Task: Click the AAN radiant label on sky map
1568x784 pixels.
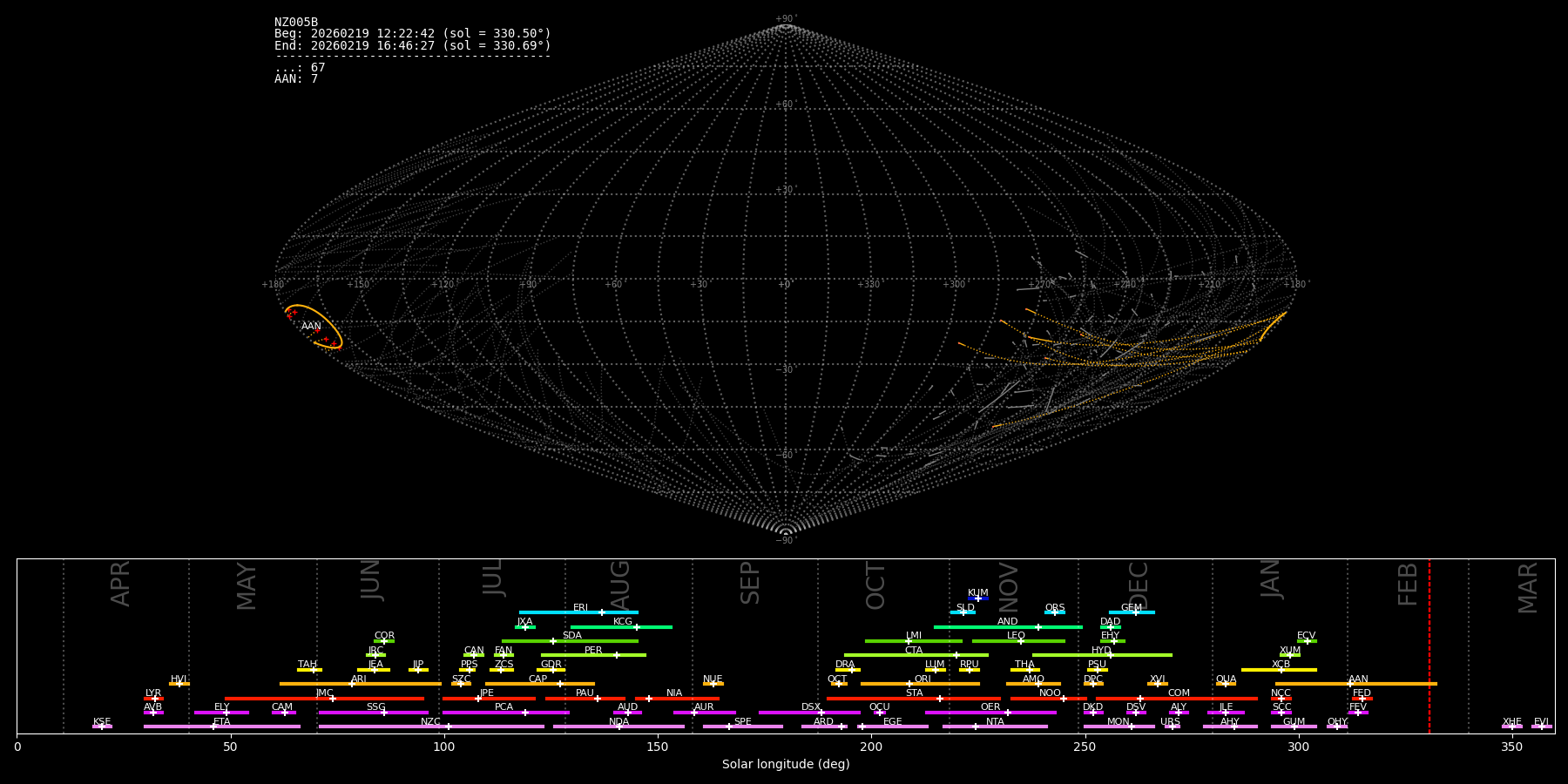Action: coord(311,327)
